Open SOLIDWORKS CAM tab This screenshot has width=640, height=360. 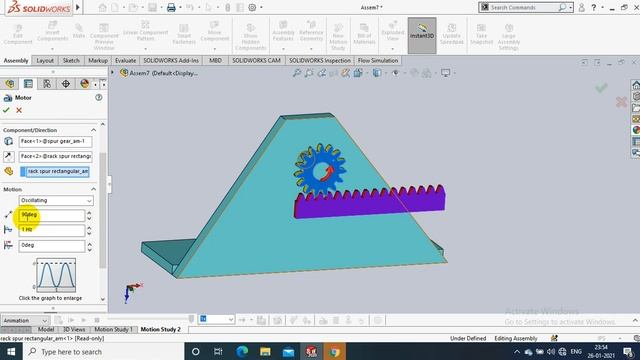(x=256, y=60)
